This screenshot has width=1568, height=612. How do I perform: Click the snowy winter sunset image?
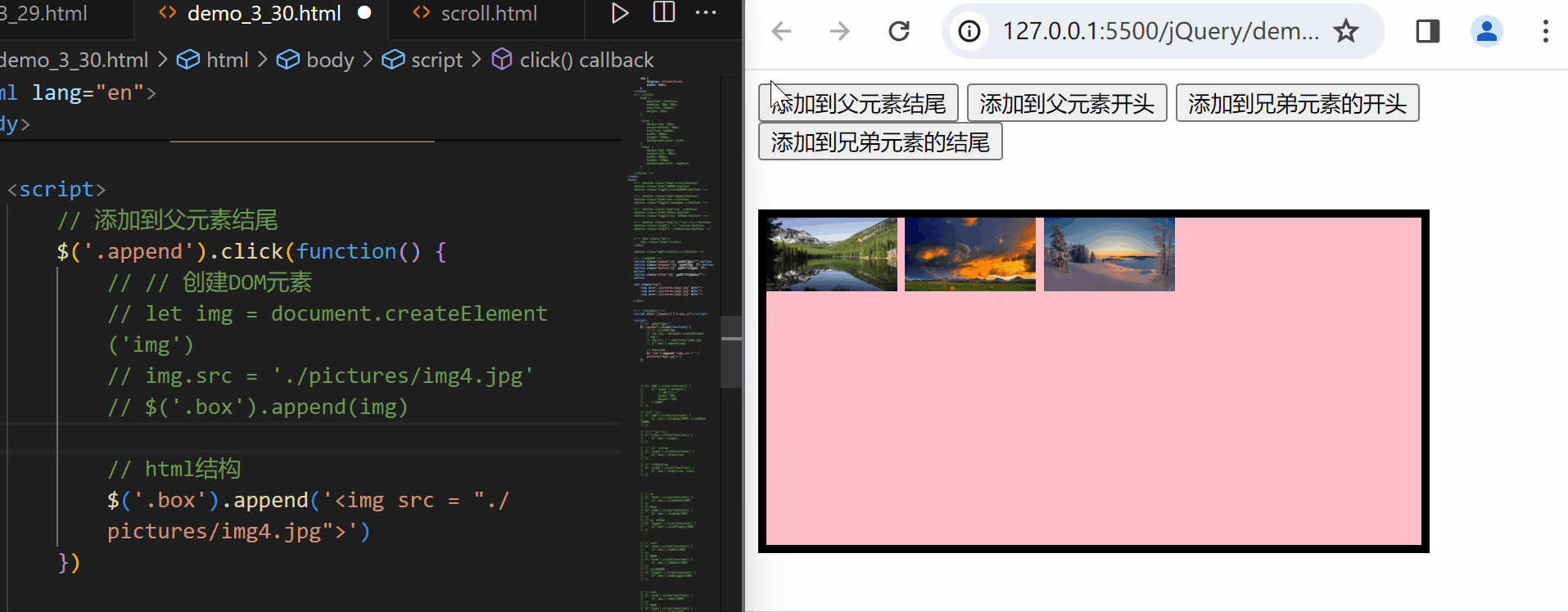click(1109, 254)
